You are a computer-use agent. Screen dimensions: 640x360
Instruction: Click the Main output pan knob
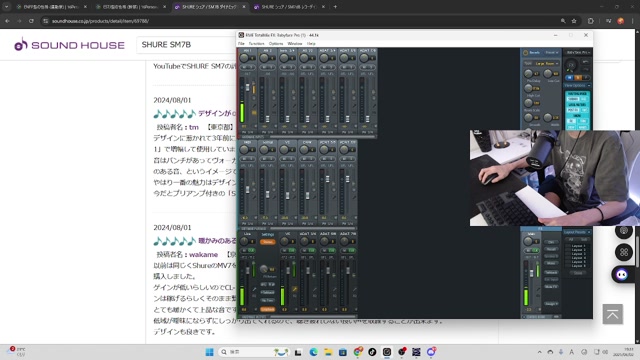pos(529,241)
